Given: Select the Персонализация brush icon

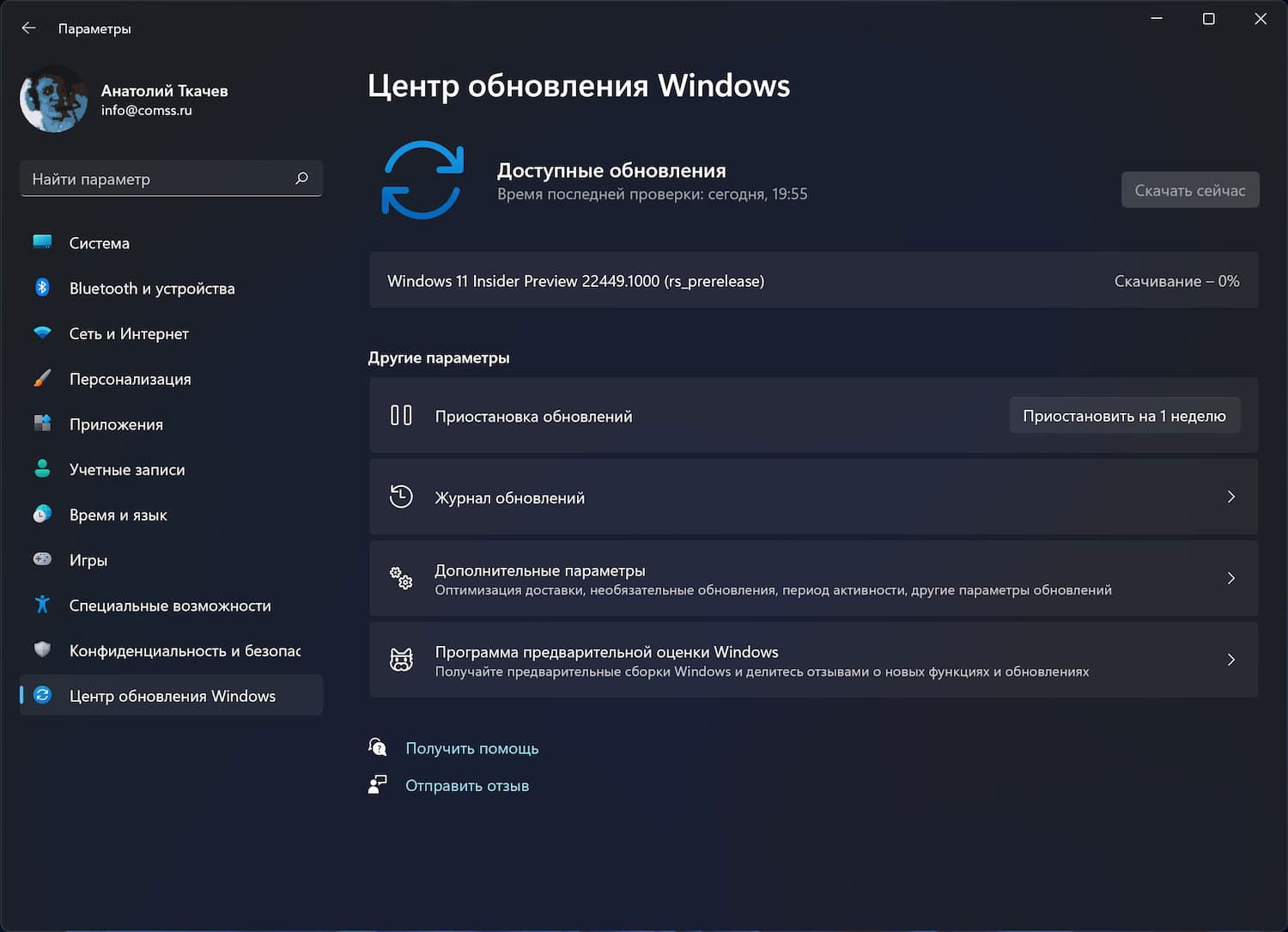Looking at the screenshot, I should [x=42, y=378].
